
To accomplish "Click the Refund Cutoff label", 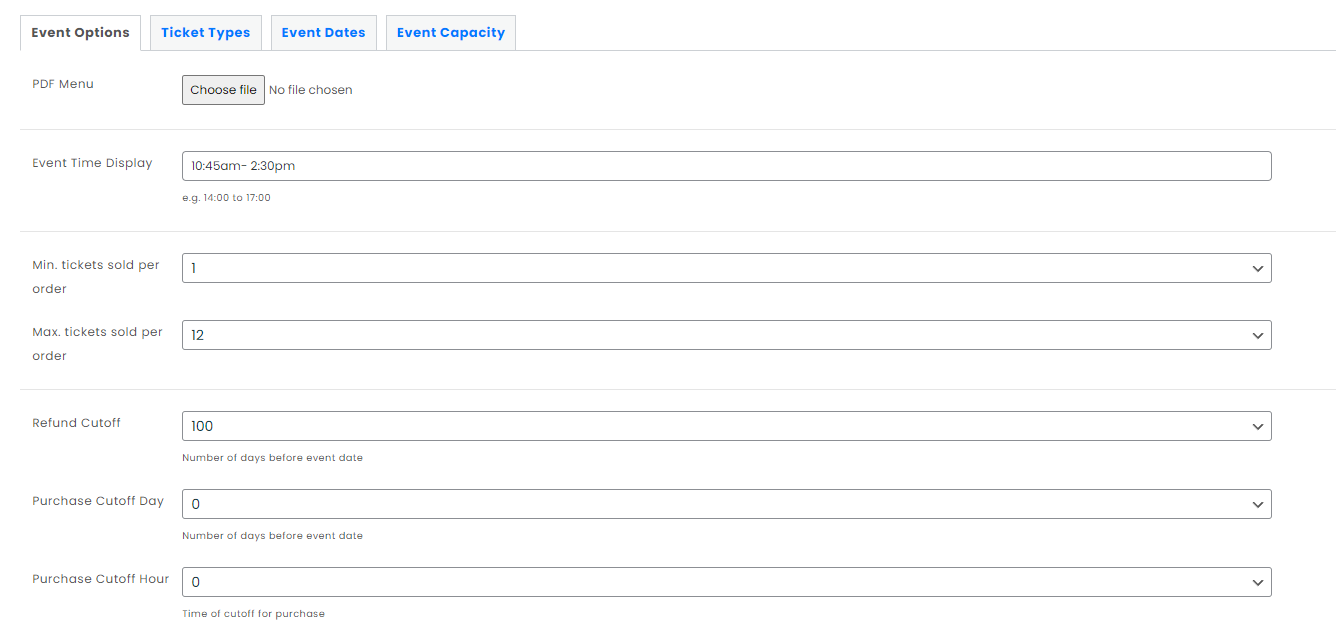I will pyautogui.click(x=76, y=423).
